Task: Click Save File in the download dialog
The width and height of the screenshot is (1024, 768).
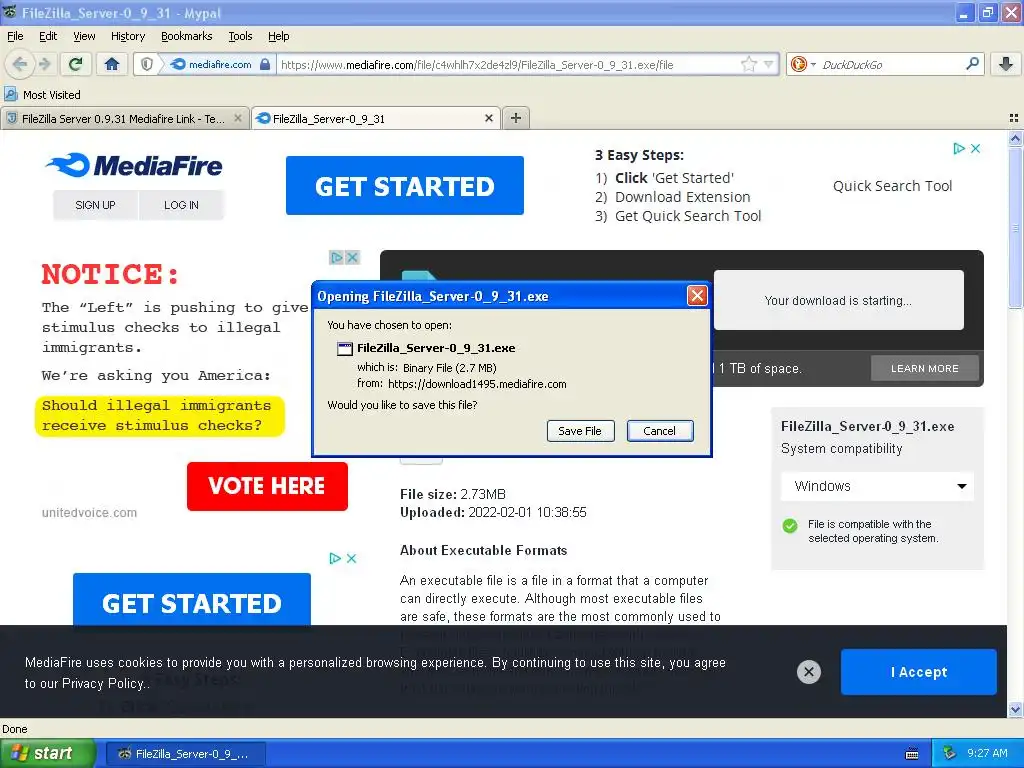Action: pos(580,431)
